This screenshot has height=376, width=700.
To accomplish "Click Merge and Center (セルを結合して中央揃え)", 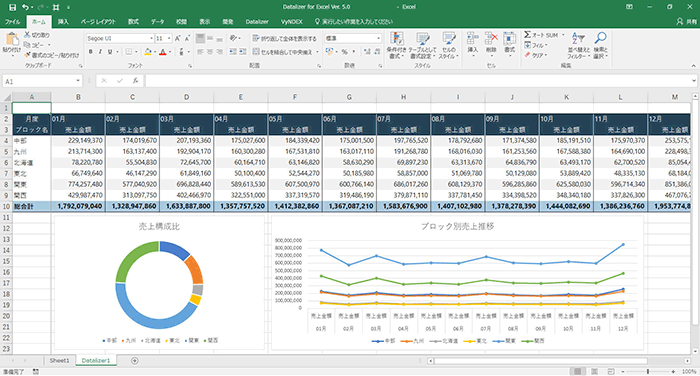I will coord(283,52).
